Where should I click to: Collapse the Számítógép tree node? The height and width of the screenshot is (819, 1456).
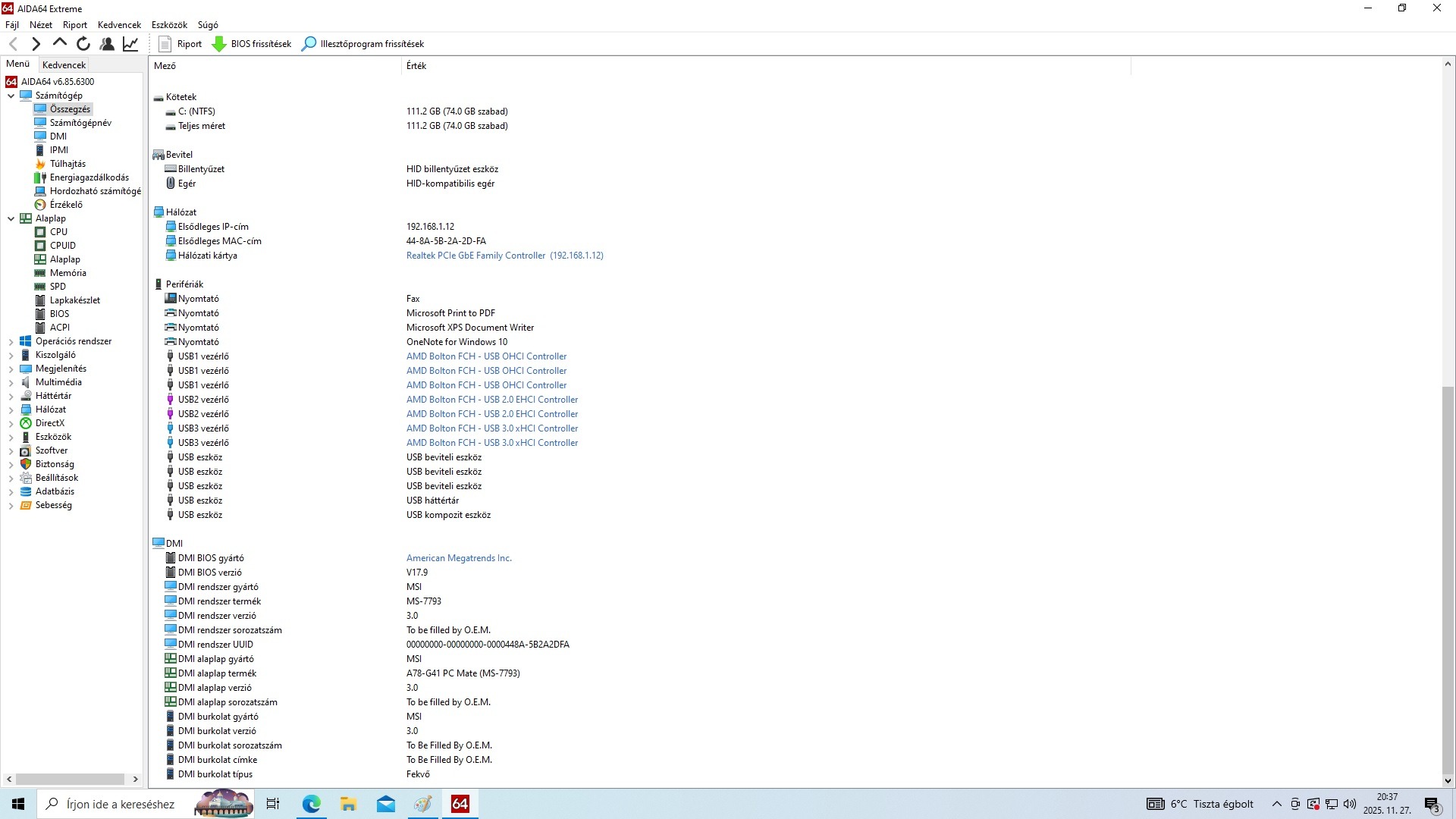(x=11, y=96)
